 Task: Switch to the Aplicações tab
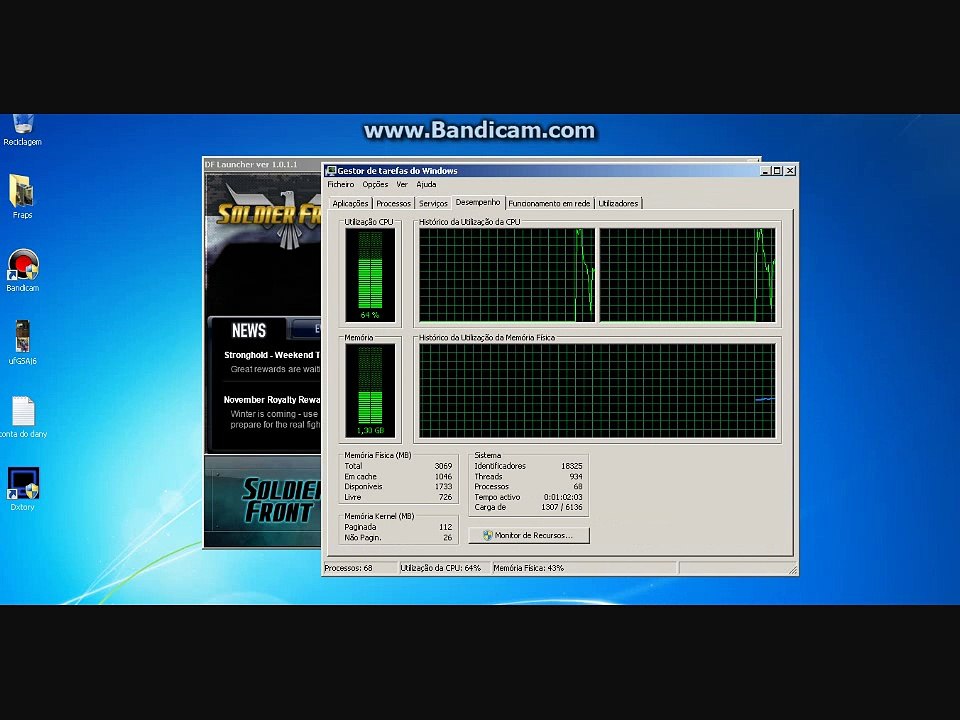350,203
